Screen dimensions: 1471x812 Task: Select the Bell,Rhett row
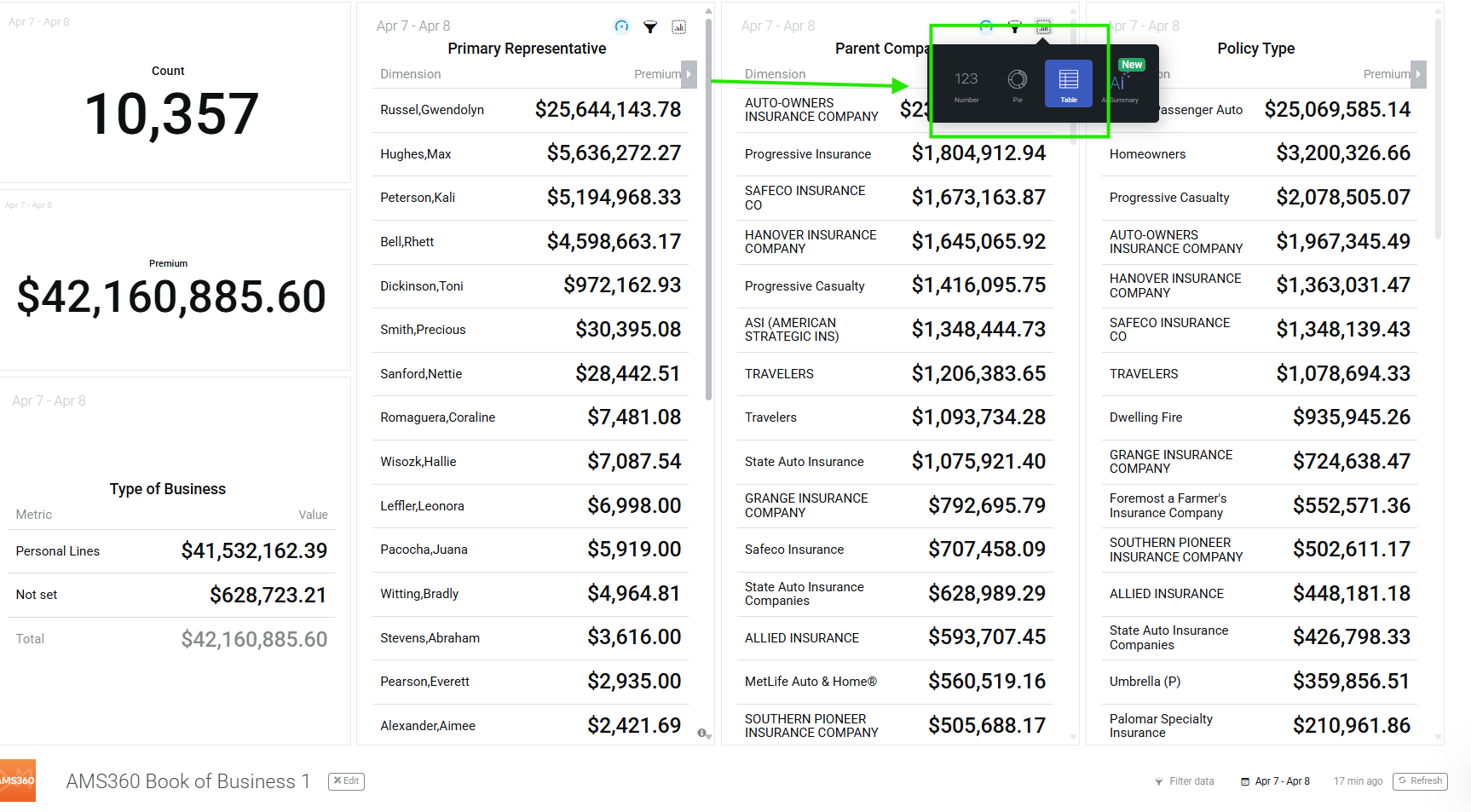530,242
